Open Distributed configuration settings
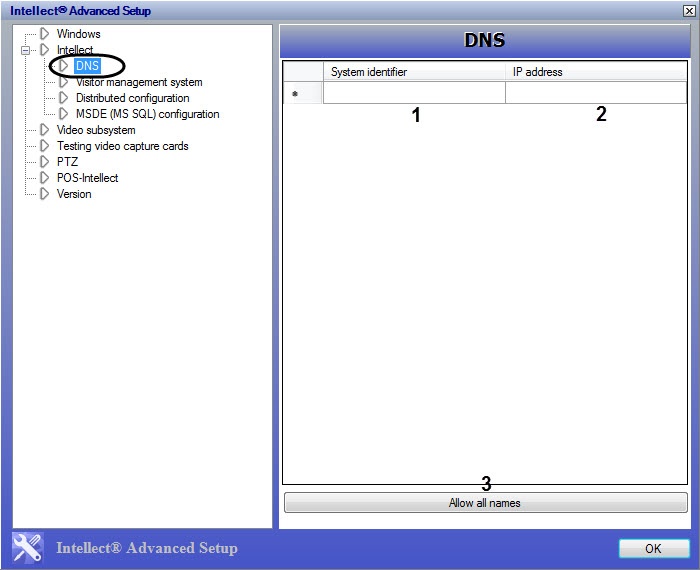700x570 pixels. [133, 98]
